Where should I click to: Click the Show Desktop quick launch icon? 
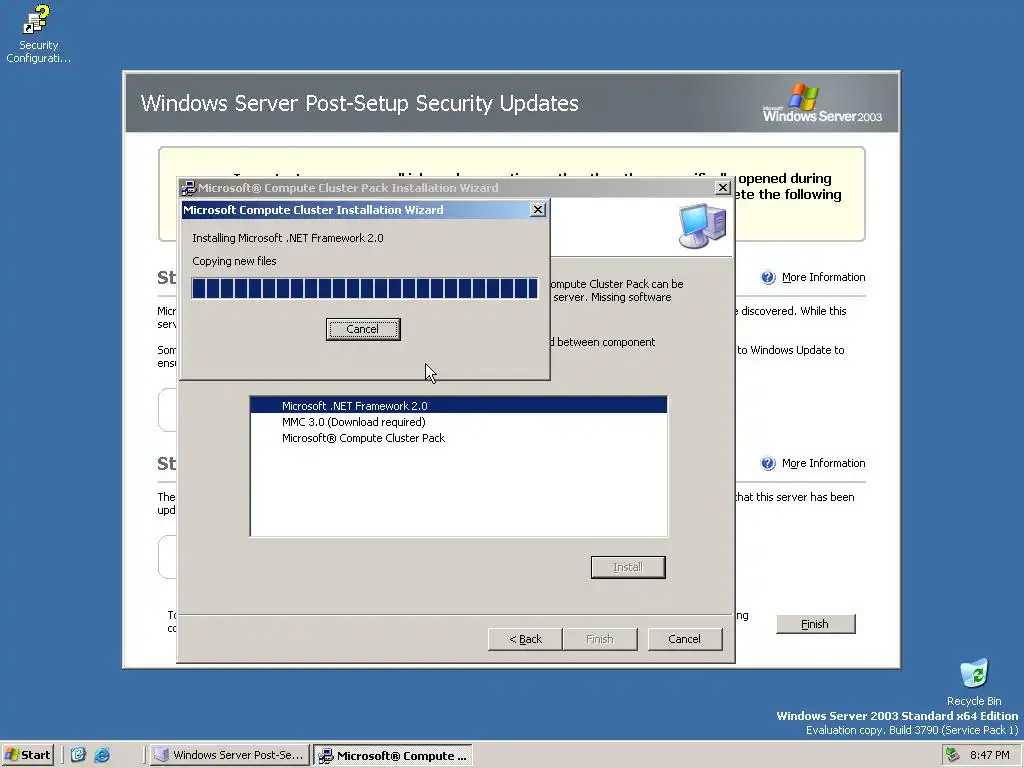[x=78, y=755]
